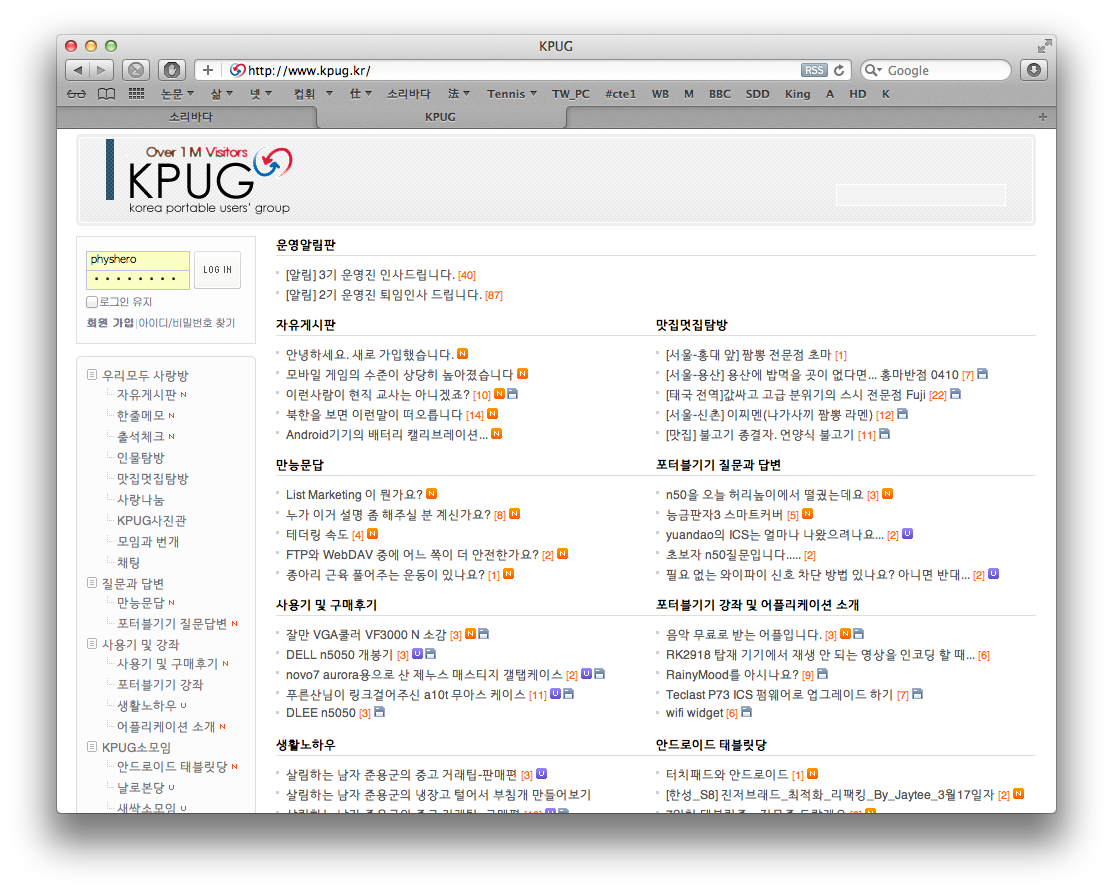Viewport: 1113px width, 892px height.
Task: Open the #cte1 bookmark
Action: pos(620,94)
